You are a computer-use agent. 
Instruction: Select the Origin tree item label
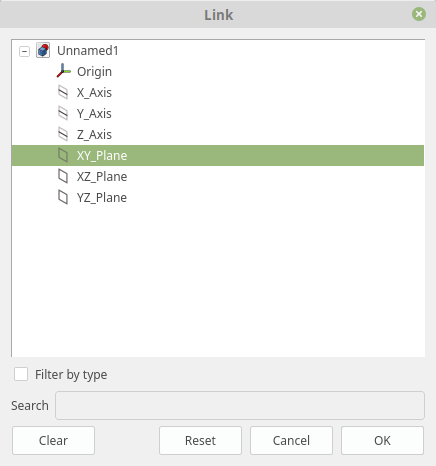pos(94,72)
